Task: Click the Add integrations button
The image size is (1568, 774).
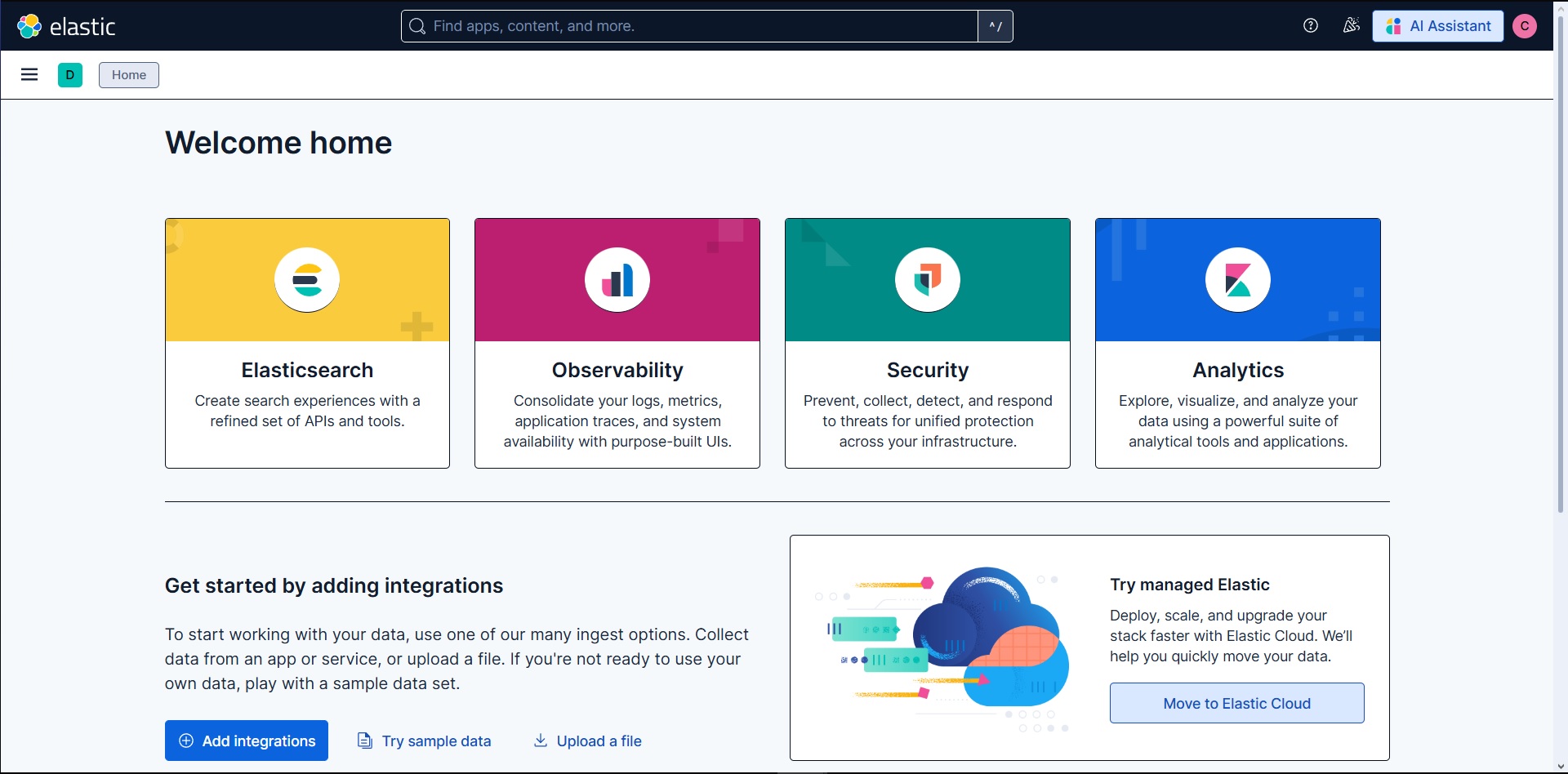Action: click(x=247, y=741)
